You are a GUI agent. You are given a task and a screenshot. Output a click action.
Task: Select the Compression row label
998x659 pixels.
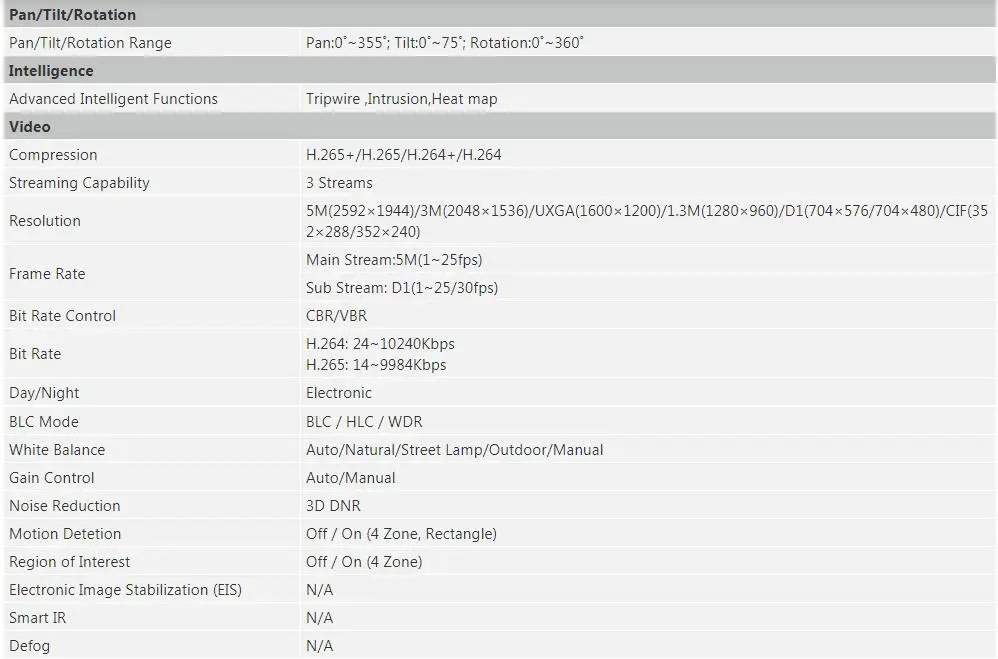click(53, 155)
